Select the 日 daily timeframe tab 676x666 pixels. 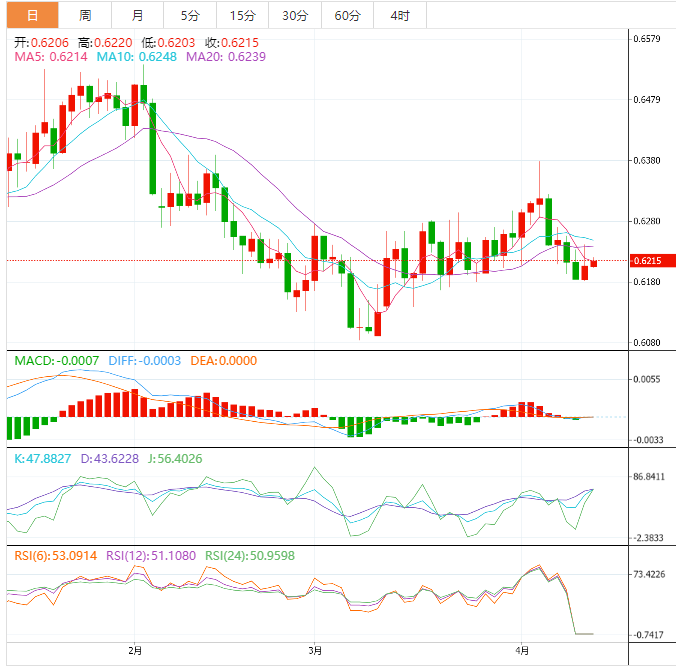pyautogui.click(x=32, y=15)
